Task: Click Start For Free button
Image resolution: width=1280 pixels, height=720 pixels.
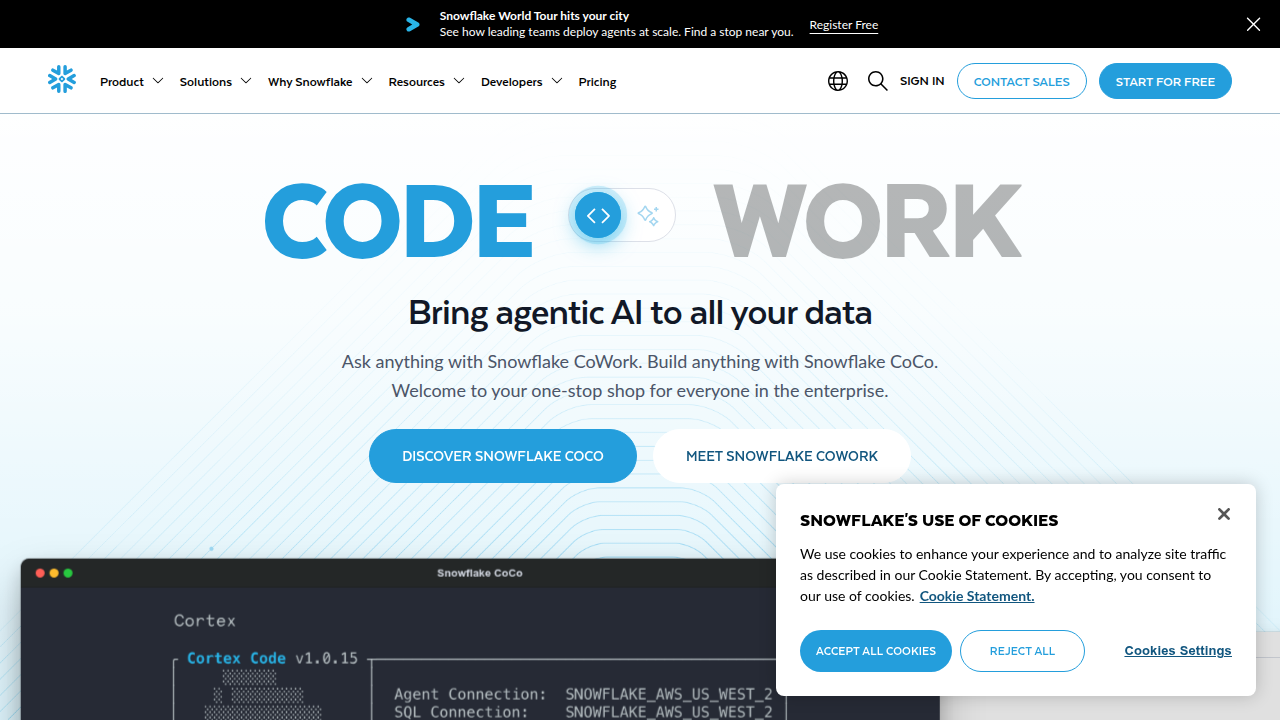Action: pyautogui.click(x=1165, y=81)
